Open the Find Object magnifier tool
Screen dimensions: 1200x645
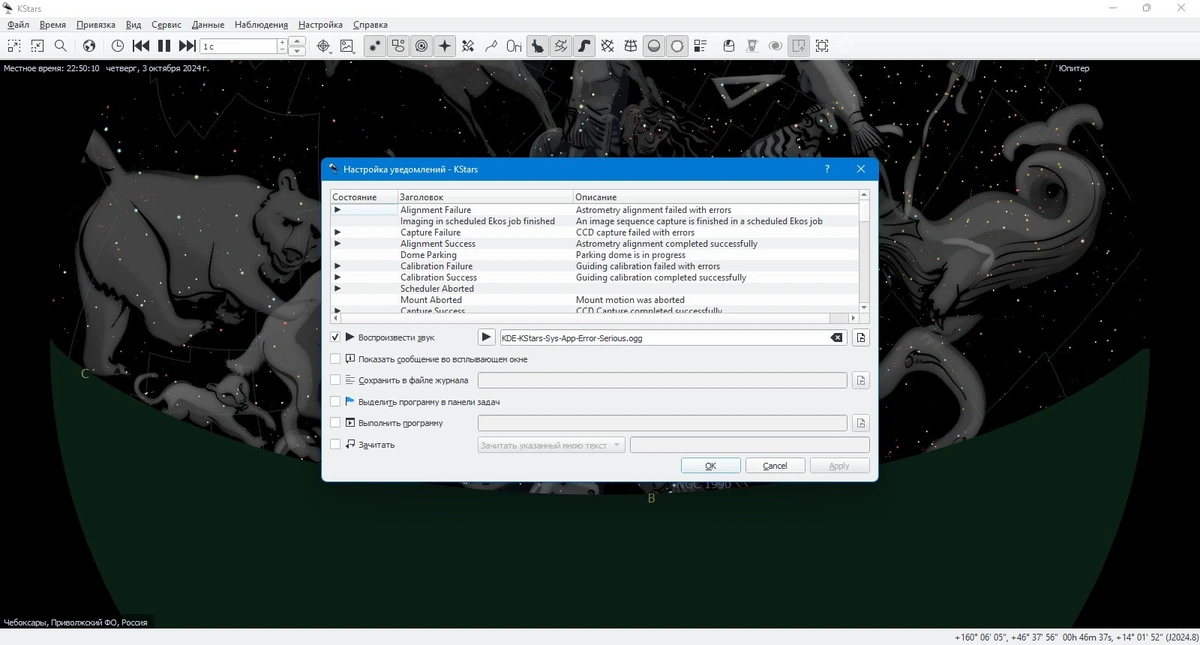point(60,46)
